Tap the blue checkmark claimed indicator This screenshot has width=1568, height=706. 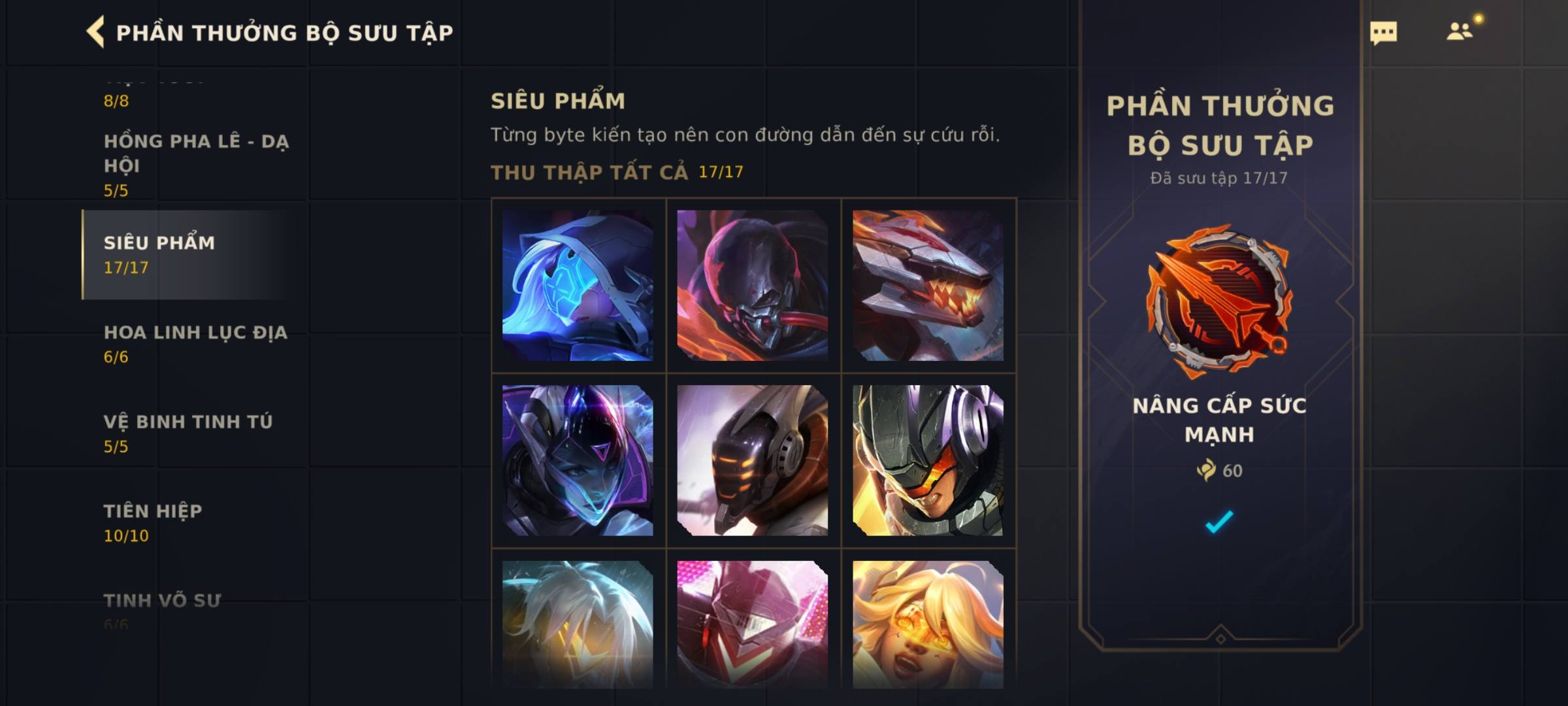[1219, 522]
